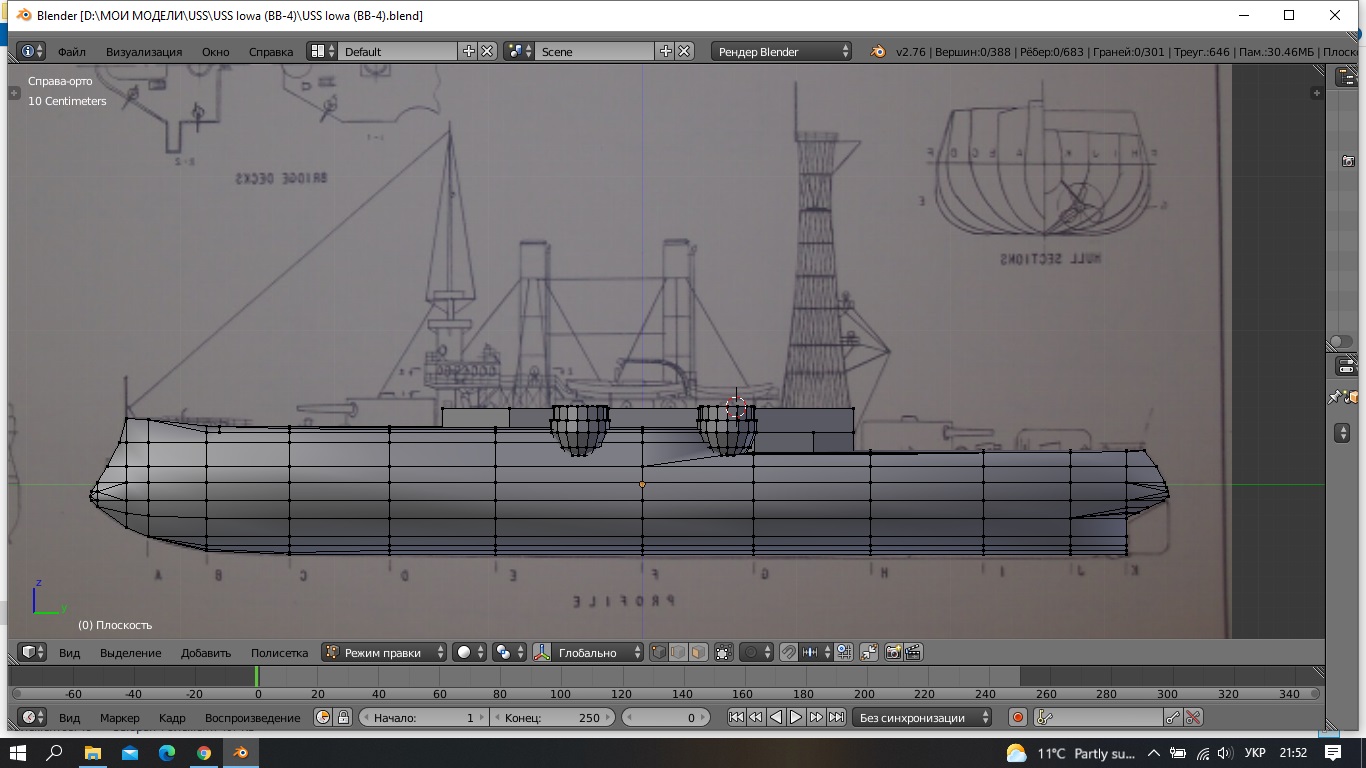Click frame 100 on the timeline ruler
Viewport: 1366px width, 768px height.
coord(560,694)
